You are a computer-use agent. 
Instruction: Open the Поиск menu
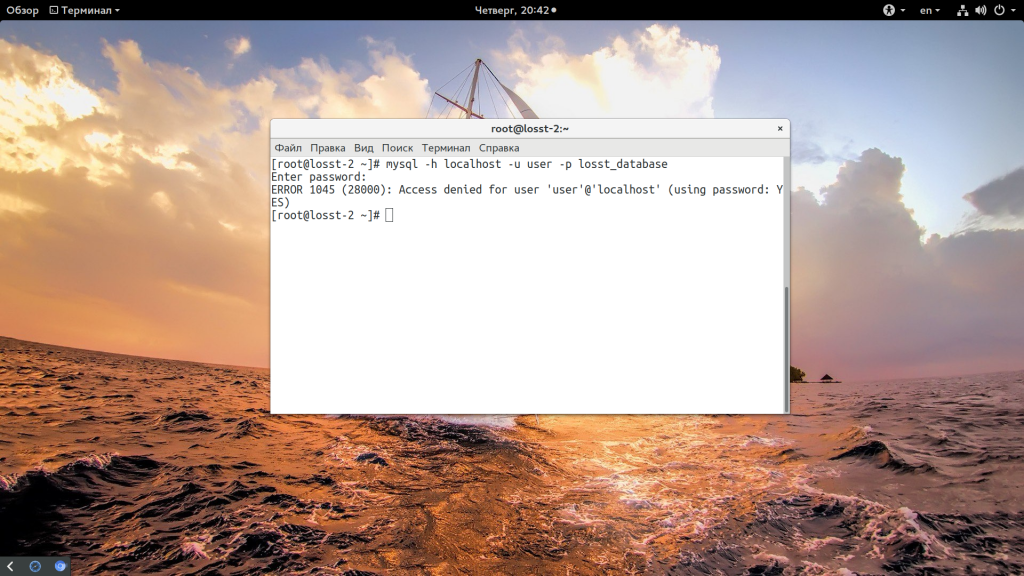pos(397,148)
